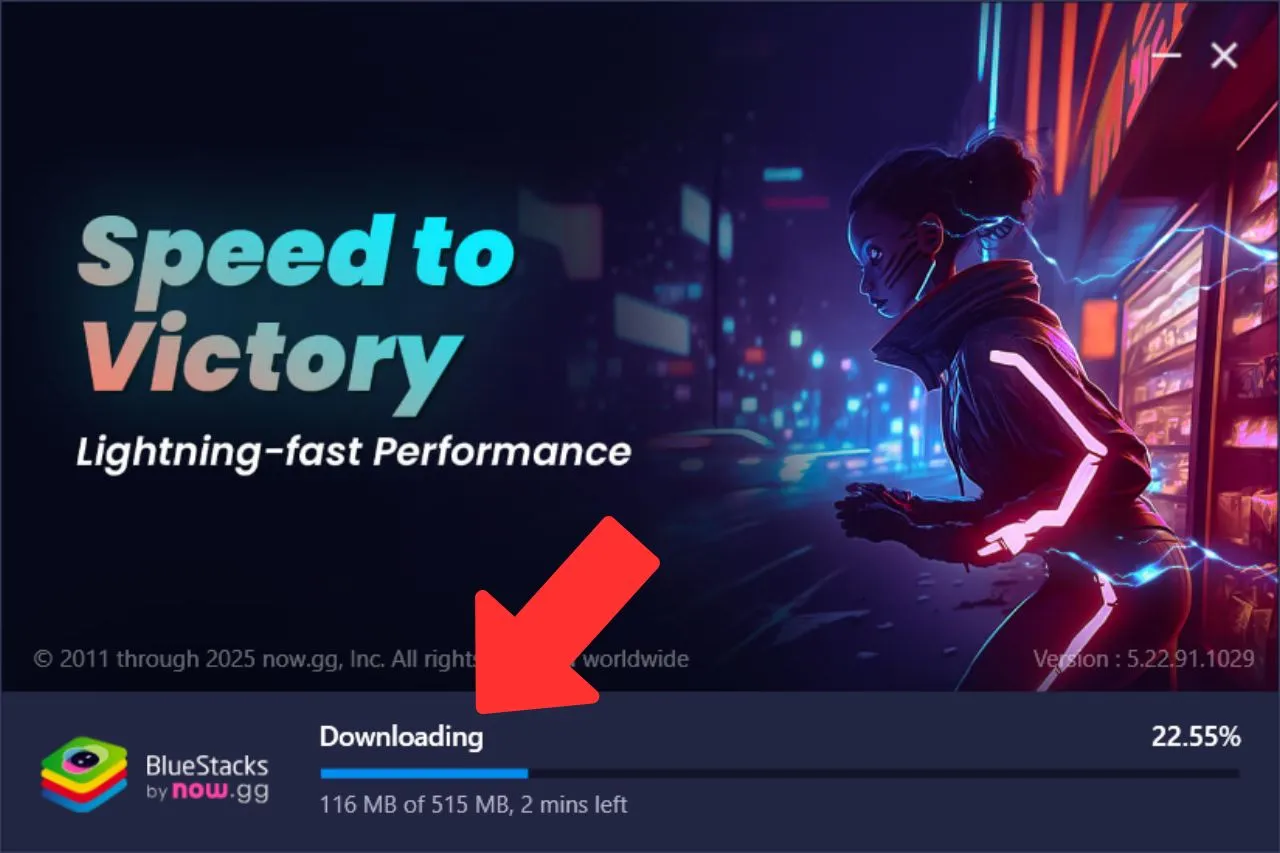Click the BlueStacks layered logo icon
Image resolution: width=1280 pixels, height=853 pixels.
84,774
